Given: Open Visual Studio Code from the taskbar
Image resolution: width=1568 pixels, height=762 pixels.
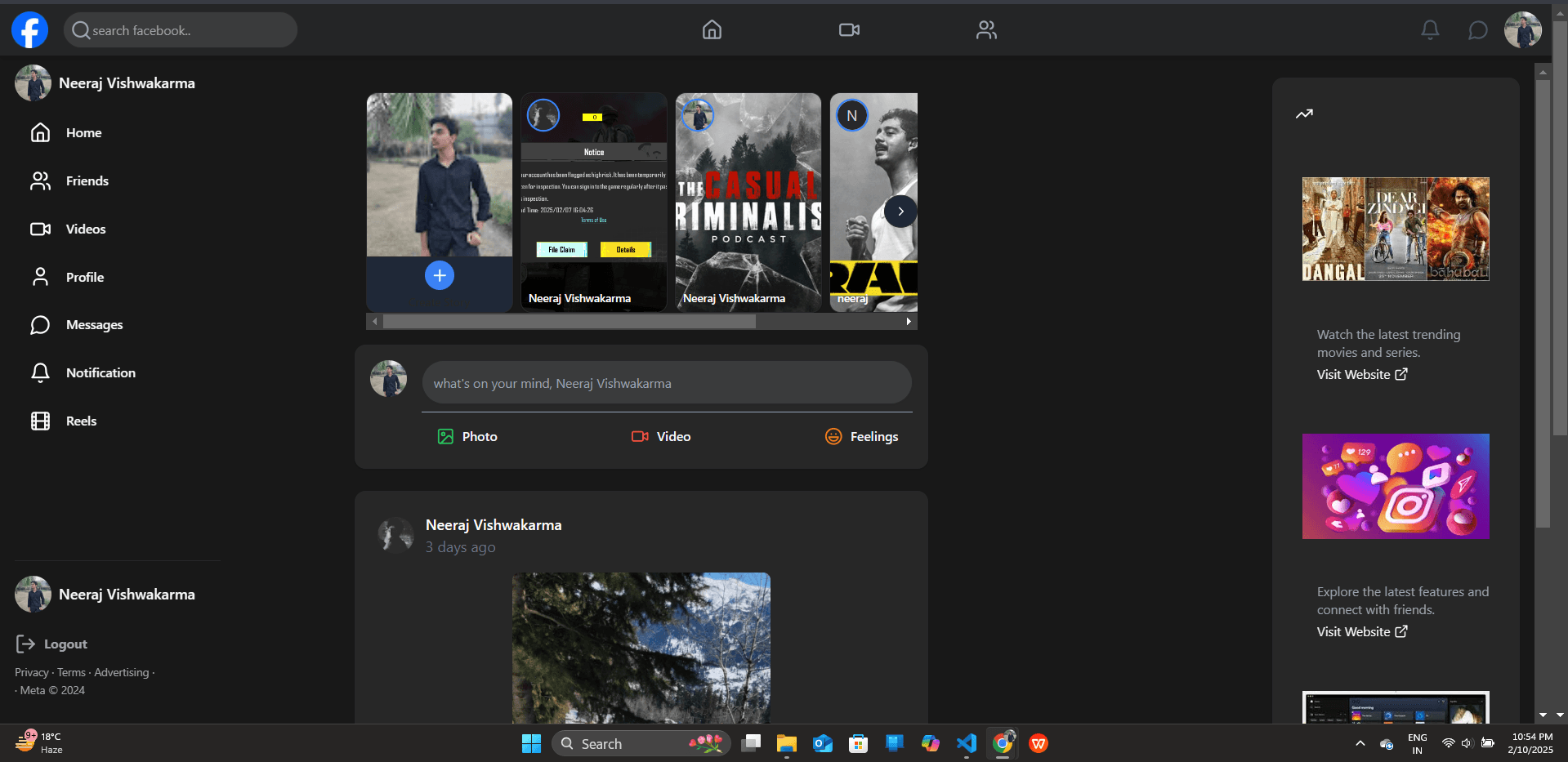Looking at the screenshot, I should pos(966,743).
